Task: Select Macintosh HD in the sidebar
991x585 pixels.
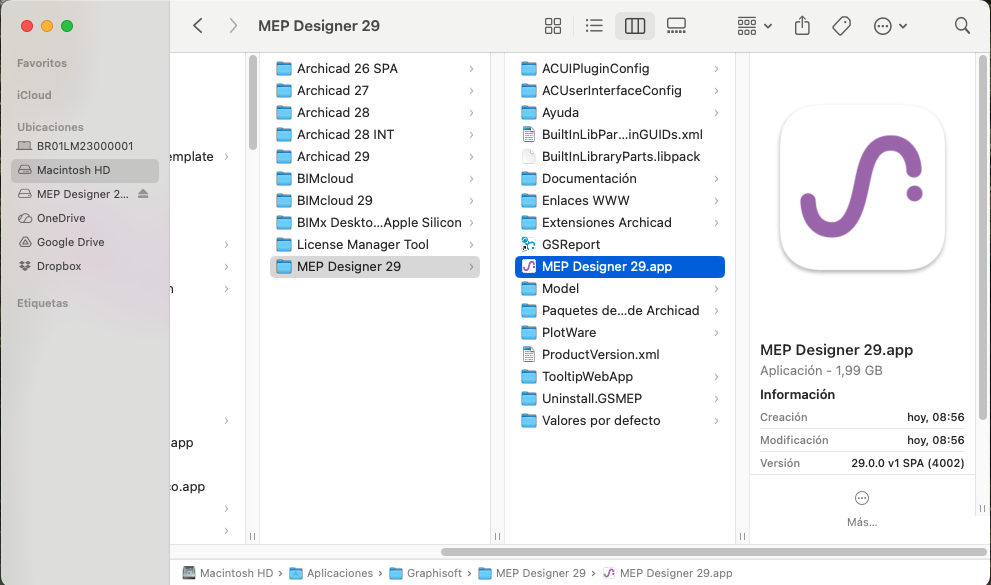Action: [x=85, y=170]
